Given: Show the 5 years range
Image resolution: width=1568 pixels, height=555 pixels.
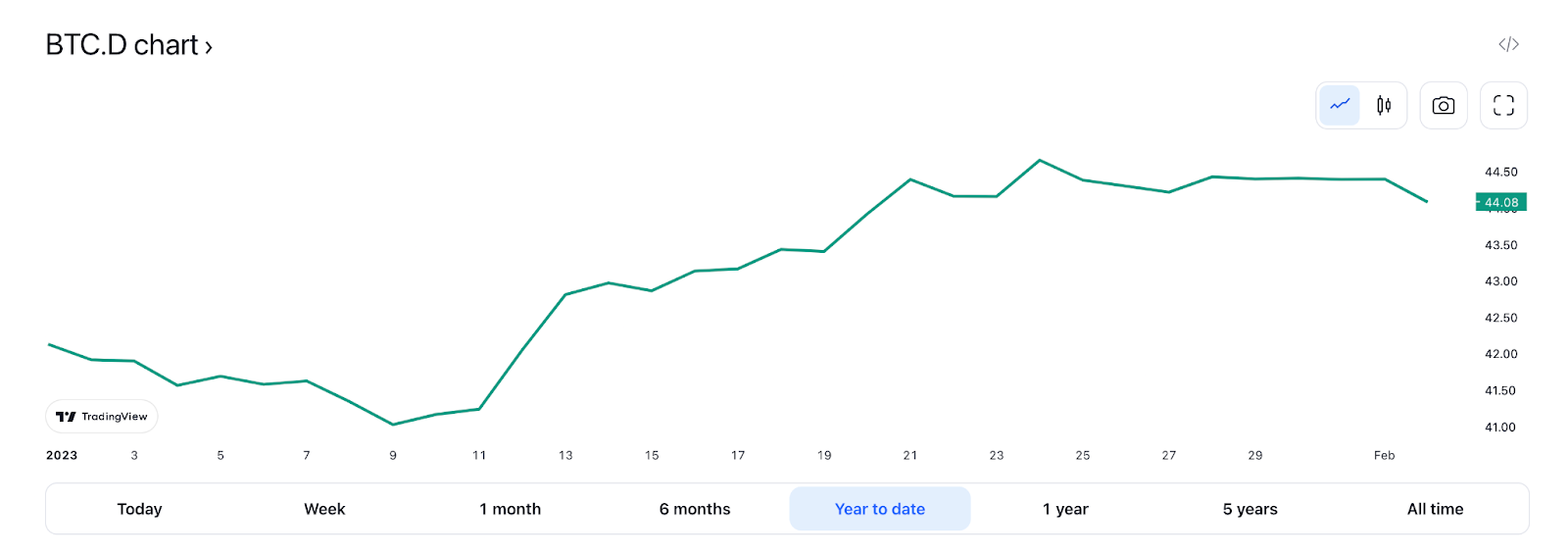Looking at the screenshot, I should click(x=1249, y=509).
